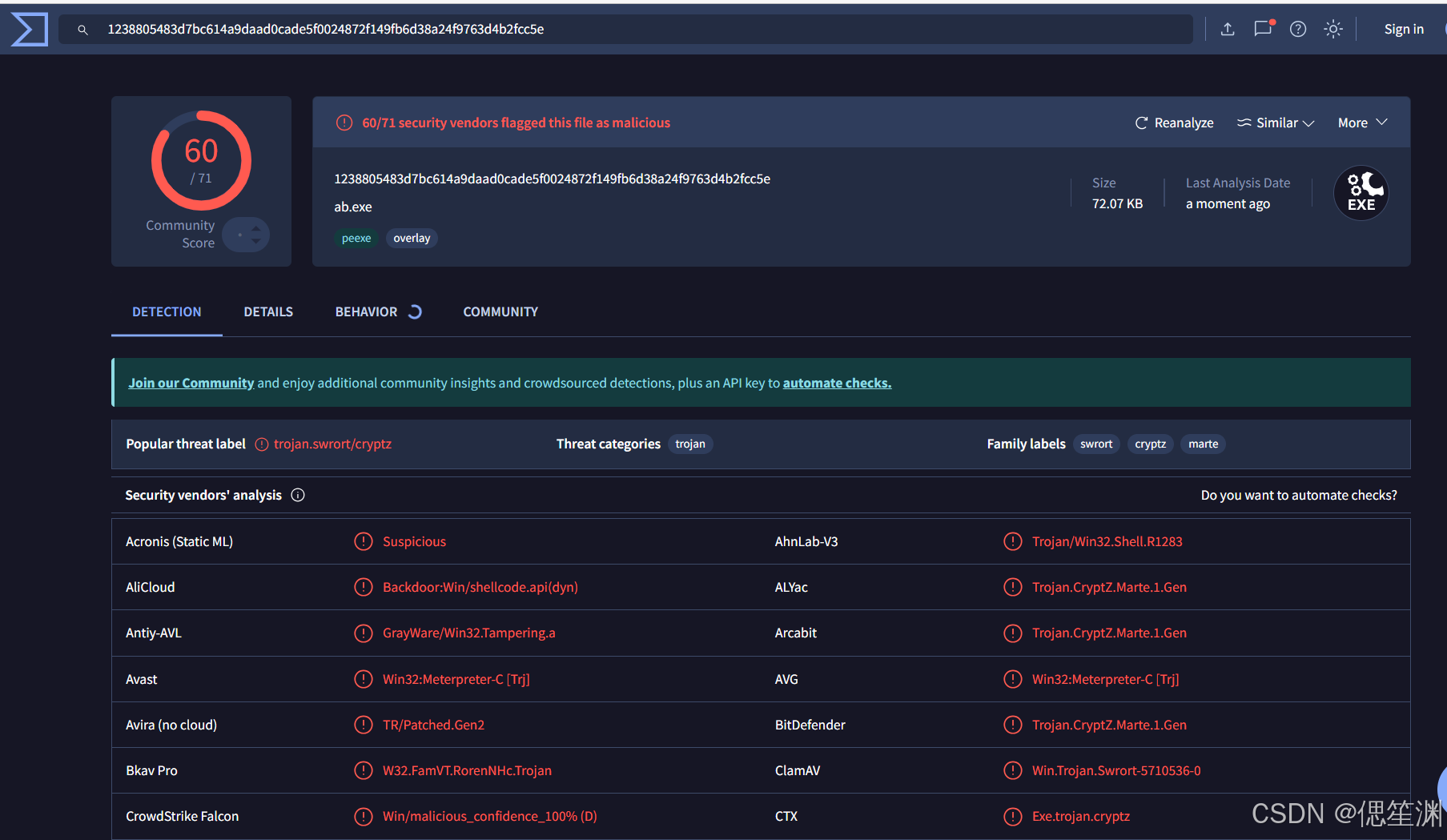Click the Acronis (Static ML) vendor name
Screen dimensions: 1447x840
pos(179,541)
